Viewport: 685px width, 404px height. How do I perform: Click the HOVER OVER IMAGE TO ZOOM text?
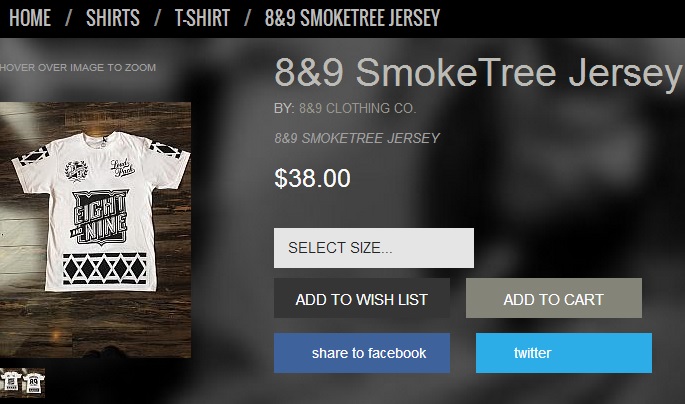pyautogui.click(x=78, y=68)
